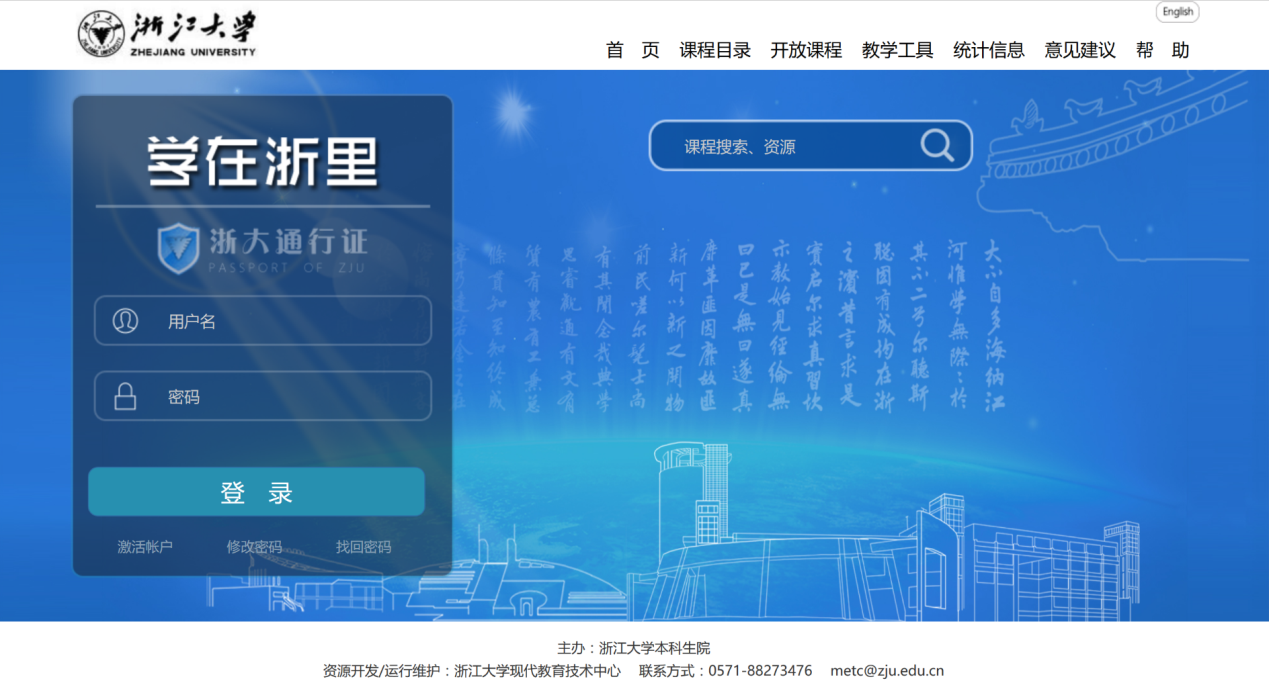
Task: Click the 找回密码 recover password link
Action: point(363,547)
